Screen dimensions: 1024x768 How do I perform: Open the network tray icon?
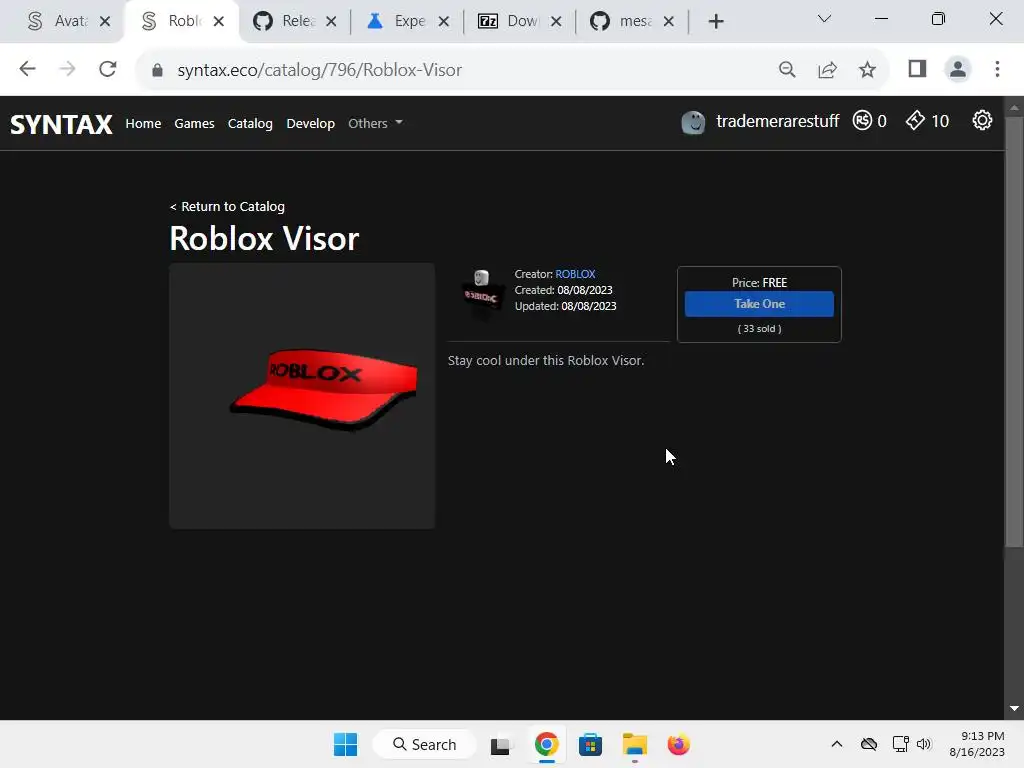[901, 744]
